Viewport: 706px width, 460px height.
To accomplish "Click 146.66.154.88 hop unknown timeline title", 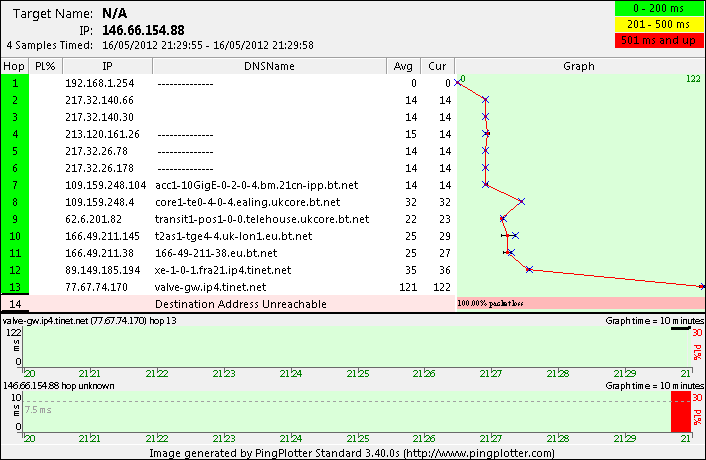I will coord(58,386).
